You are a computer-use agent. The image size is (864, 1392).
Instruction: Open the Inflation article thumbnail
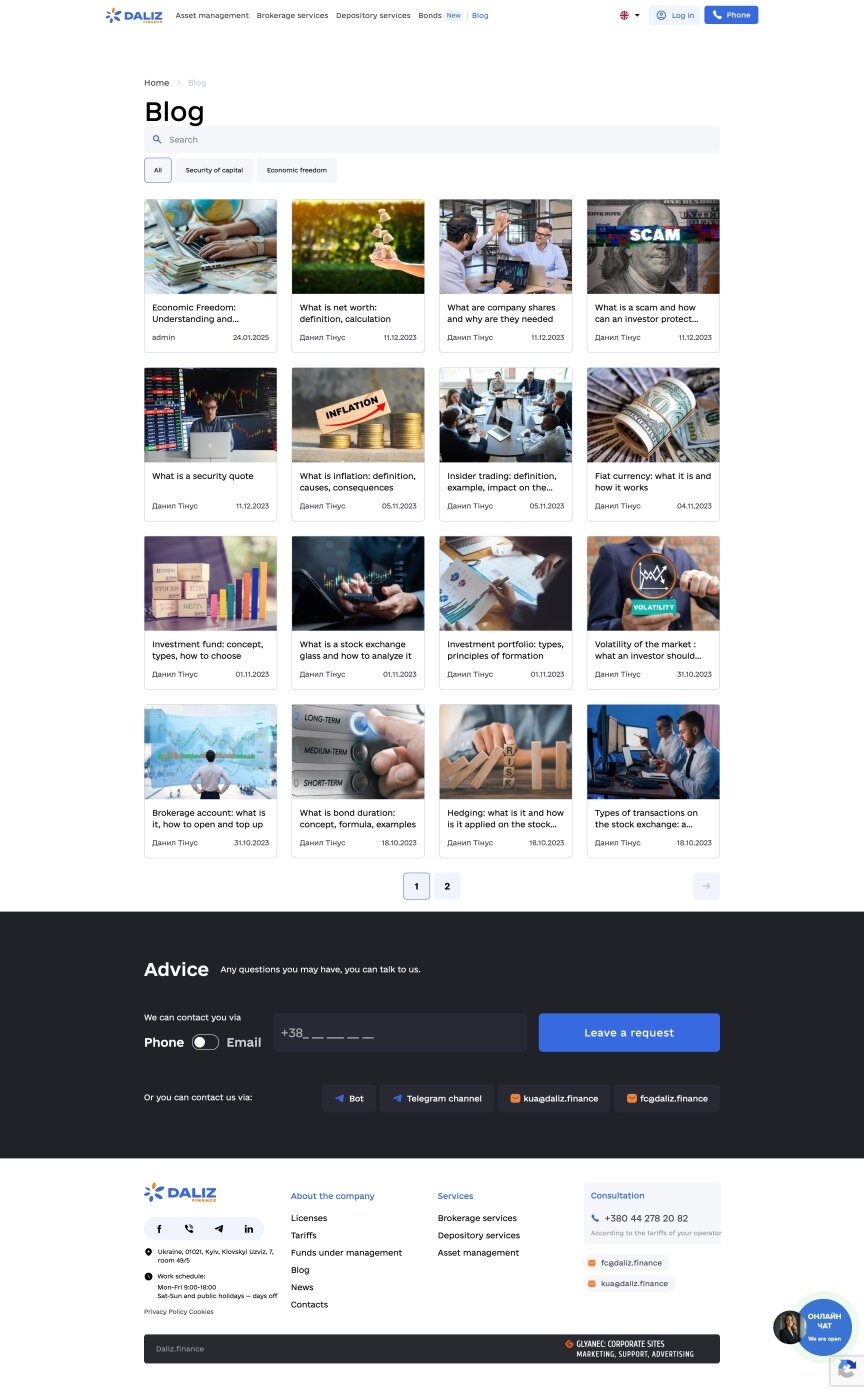point(358,415)
